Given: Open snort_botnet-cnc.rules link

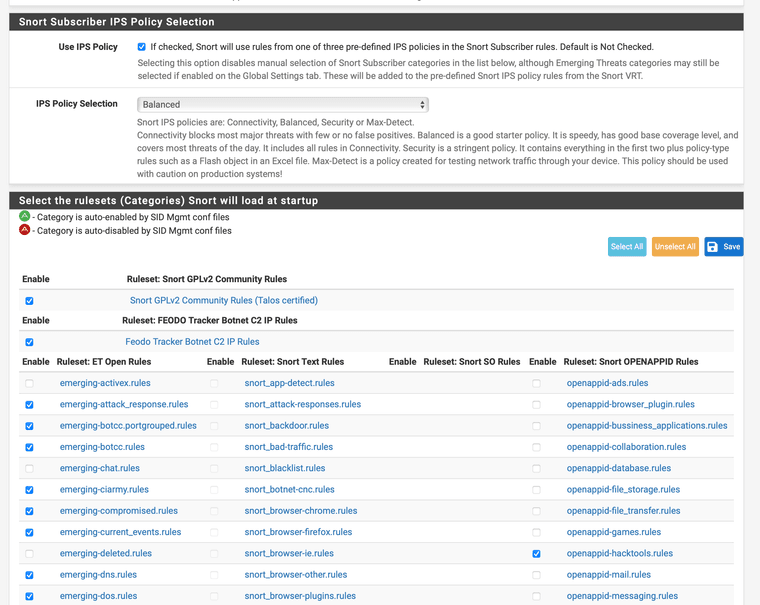Looking at the screenshot, I should tap(289, 490).
